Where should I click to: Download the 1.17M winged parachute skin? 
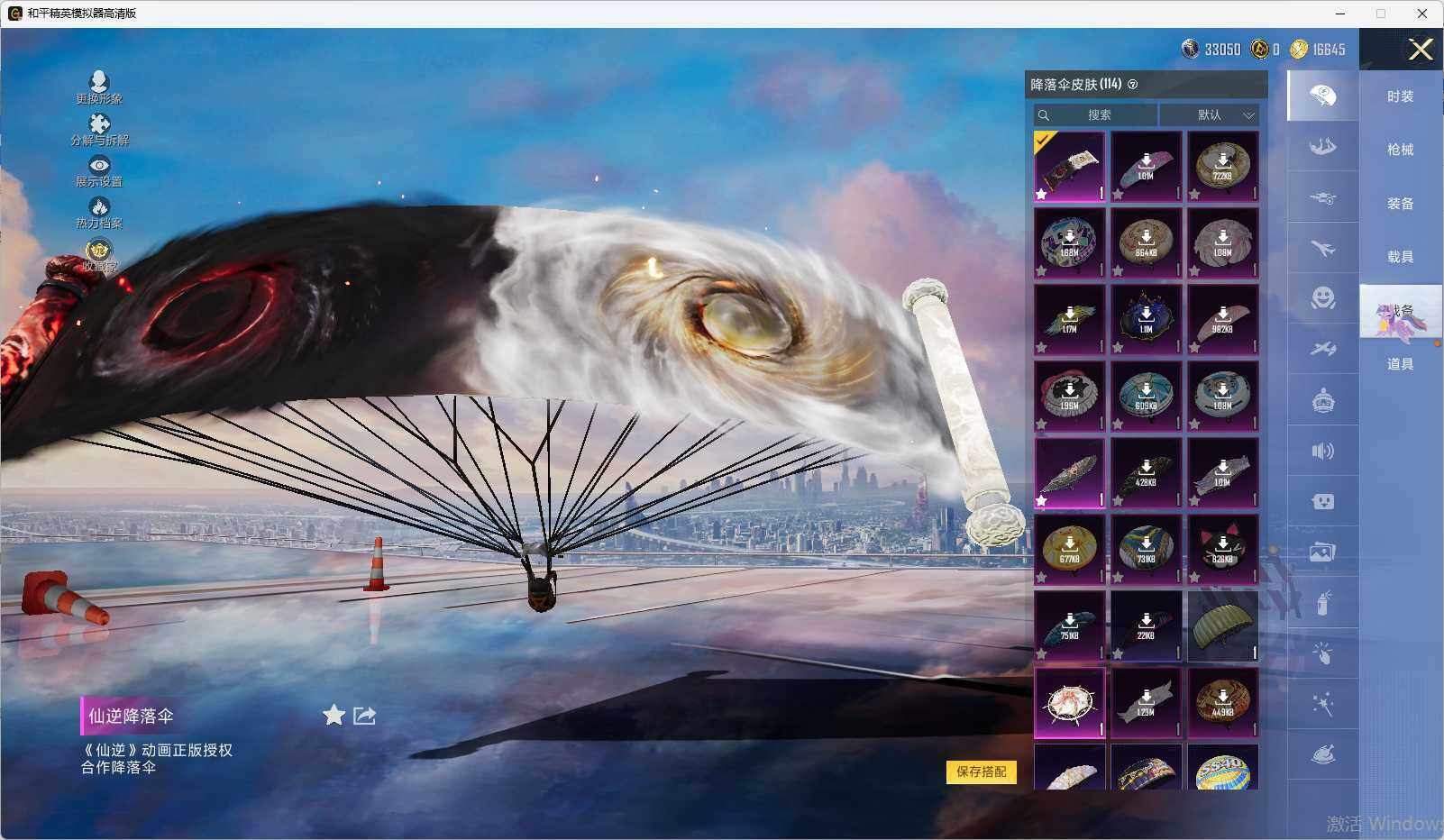tap(1070, 320)
